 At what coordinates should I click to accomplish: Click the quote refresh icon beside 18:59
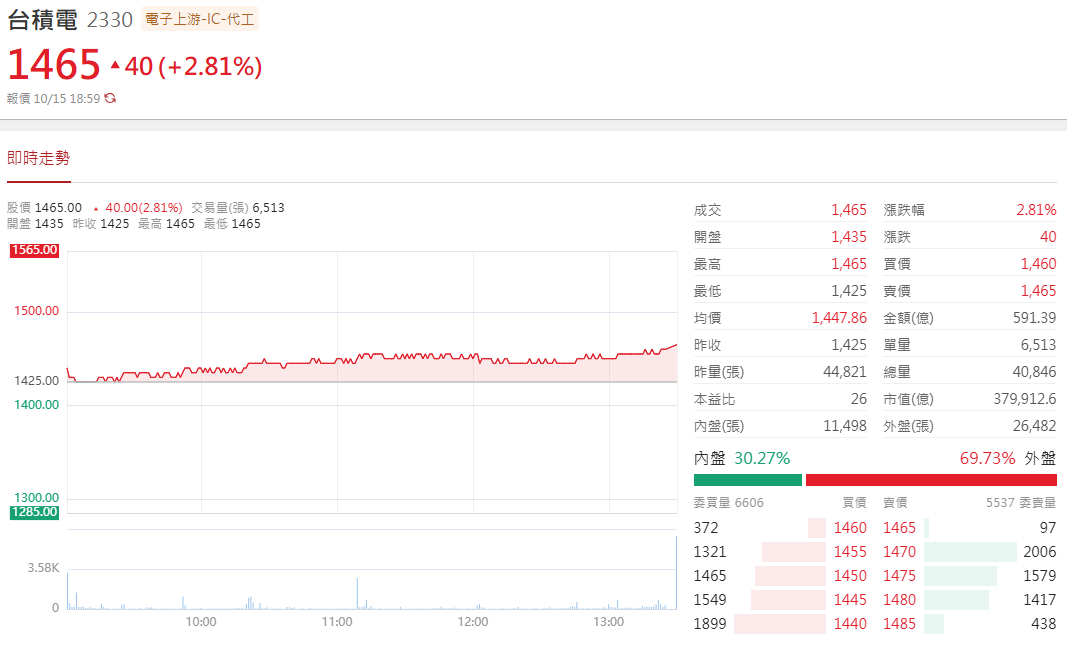pyautogui.click(x=110, y=98)
